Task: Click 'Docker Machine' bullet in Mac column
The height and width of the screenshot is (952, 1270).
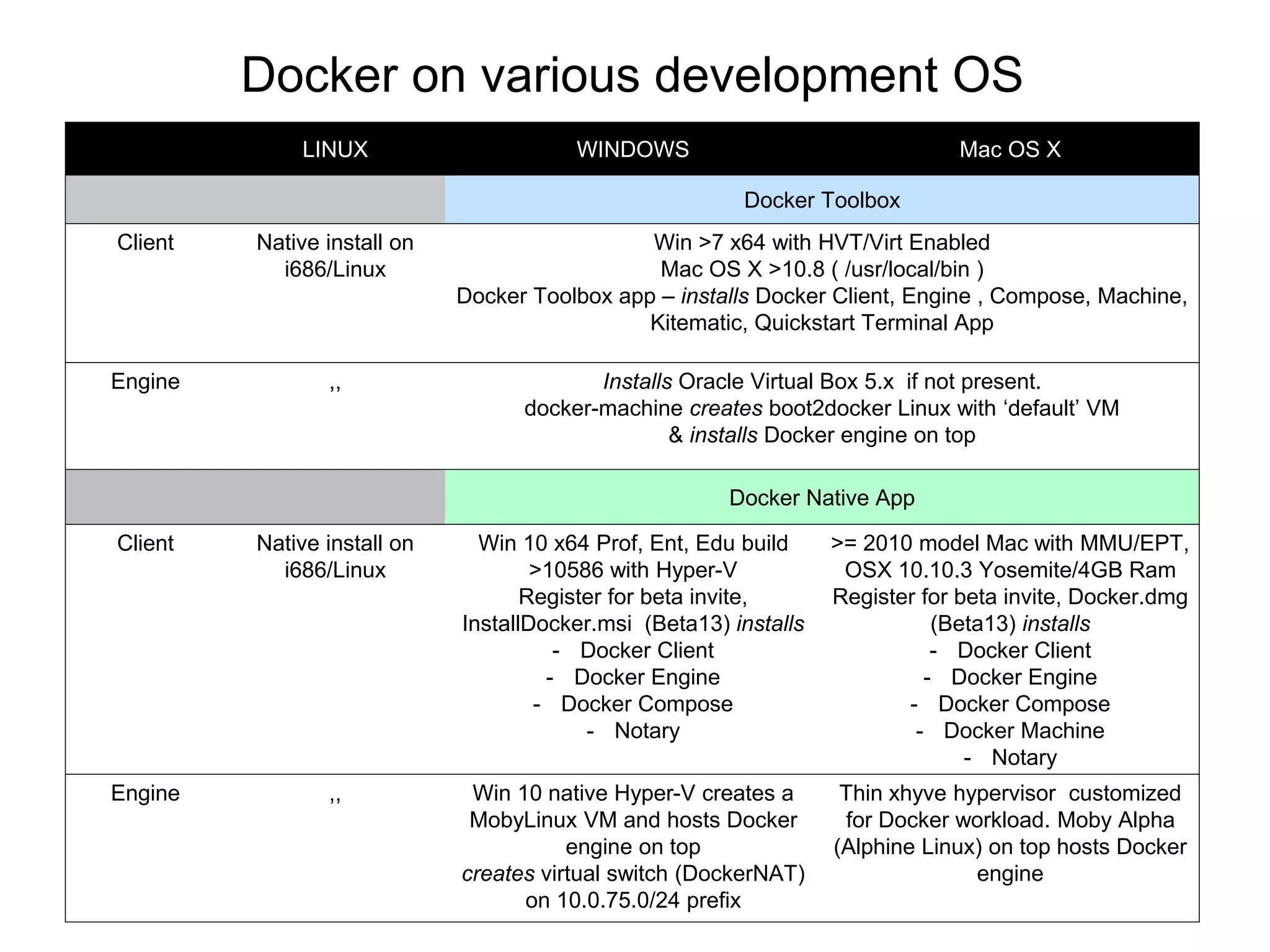Action: (x=1023, y=731)
